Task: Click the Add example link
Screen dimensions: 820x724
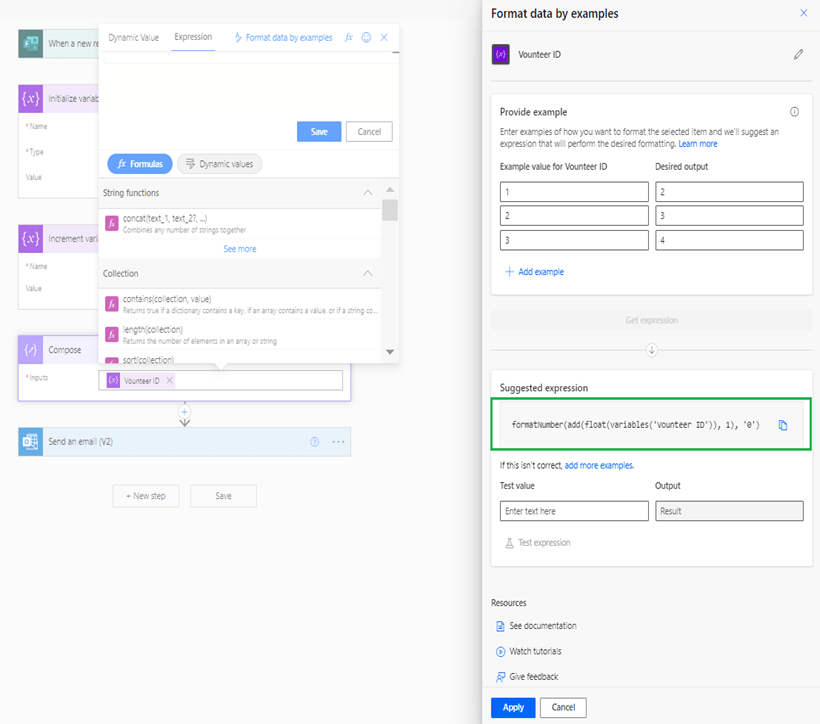Action: (534, 272)
